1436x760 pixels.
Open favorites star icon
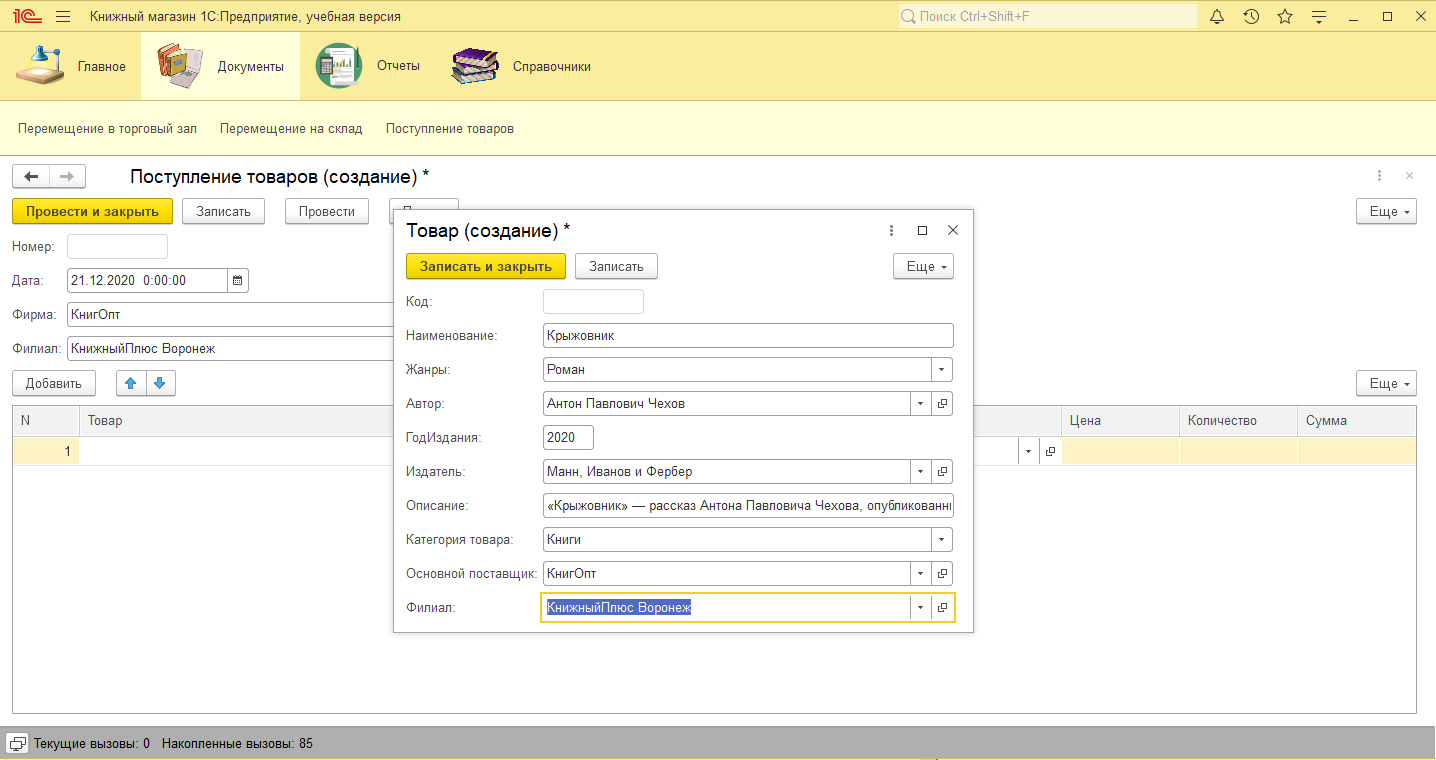pyautogui.click(x=1285, y=17)
